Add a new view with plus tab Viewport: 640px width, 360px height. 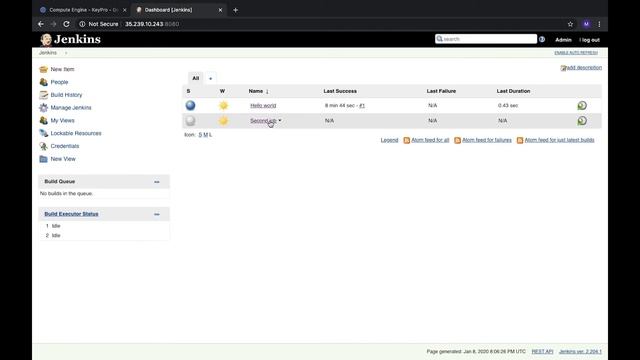point(210,78)
